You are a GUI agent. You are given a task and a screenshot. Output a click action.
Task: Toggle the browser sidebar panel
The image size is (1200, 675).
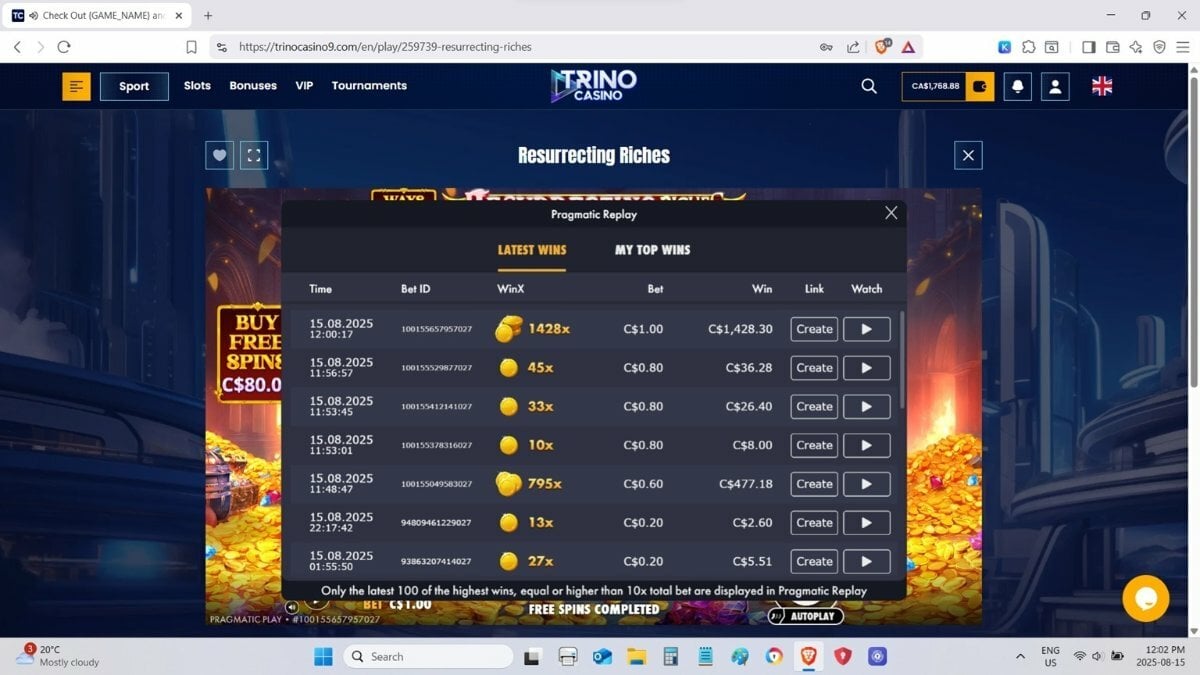click(x=1088, y=47)
